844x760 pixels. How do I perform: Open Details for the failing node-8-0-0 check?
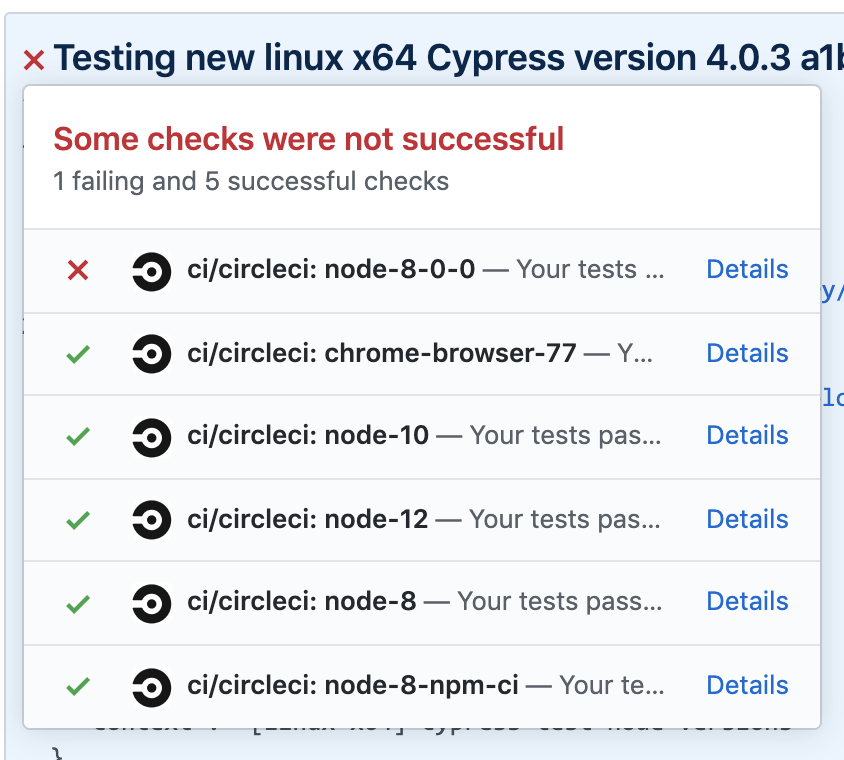coord(747,269)
